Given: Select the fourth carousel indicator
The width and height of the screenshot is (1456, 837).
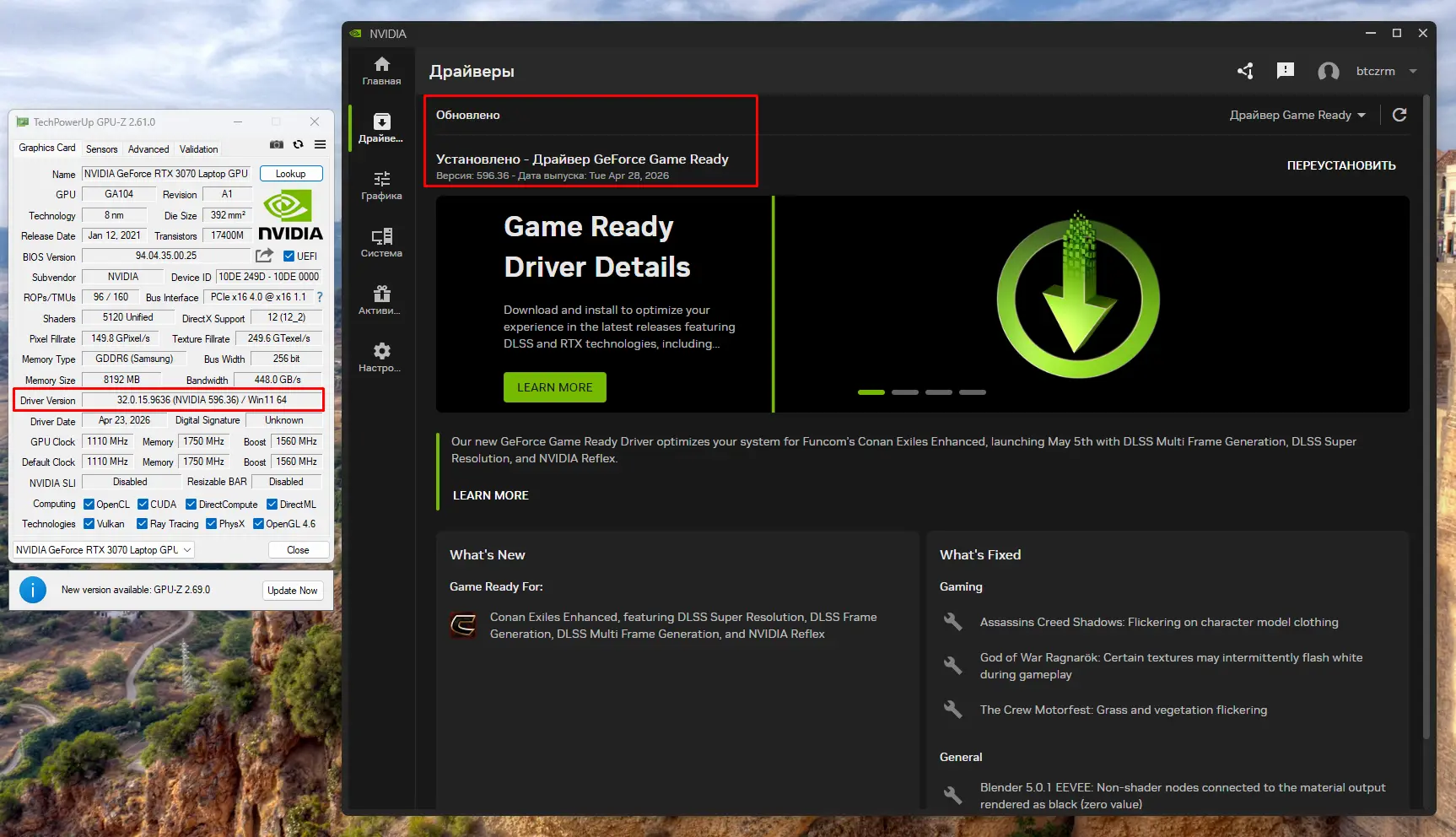Looking at the screenshot, I should [973, 392].
